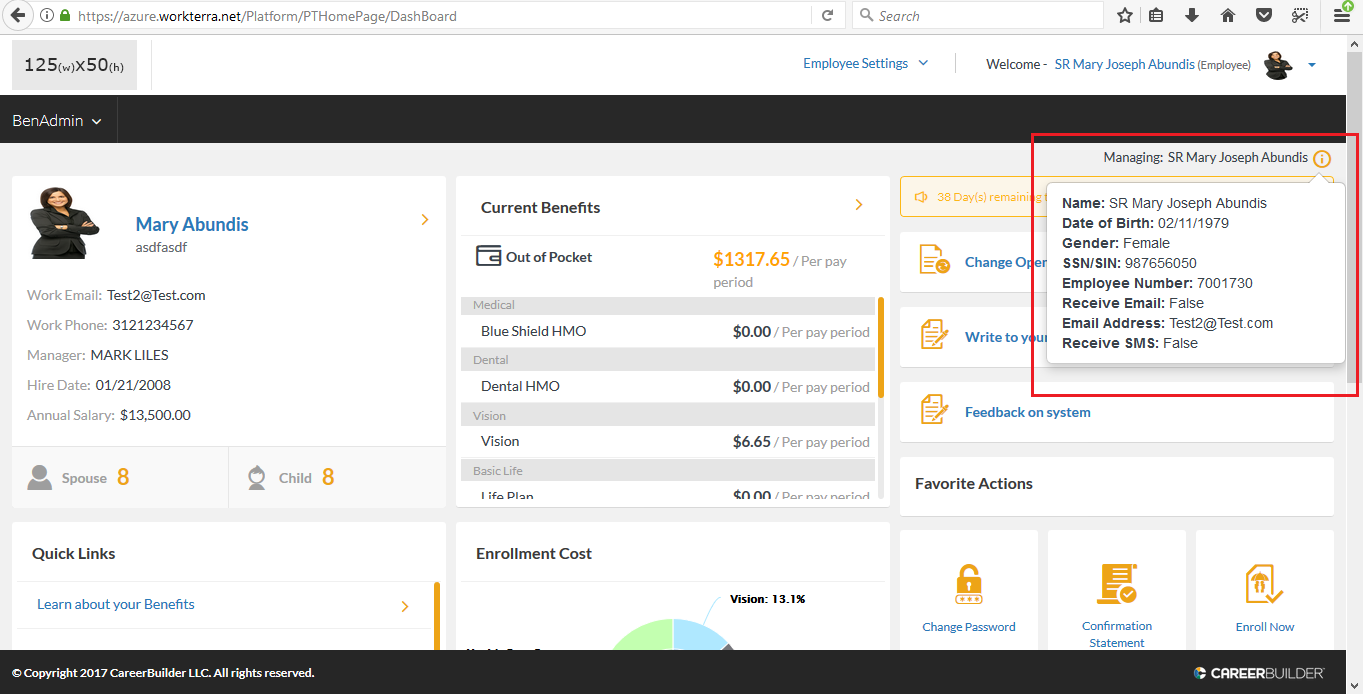Screen dimensions: 1363x694
Task: Bookmark page with the star icon
Action: coord(1125,16)
